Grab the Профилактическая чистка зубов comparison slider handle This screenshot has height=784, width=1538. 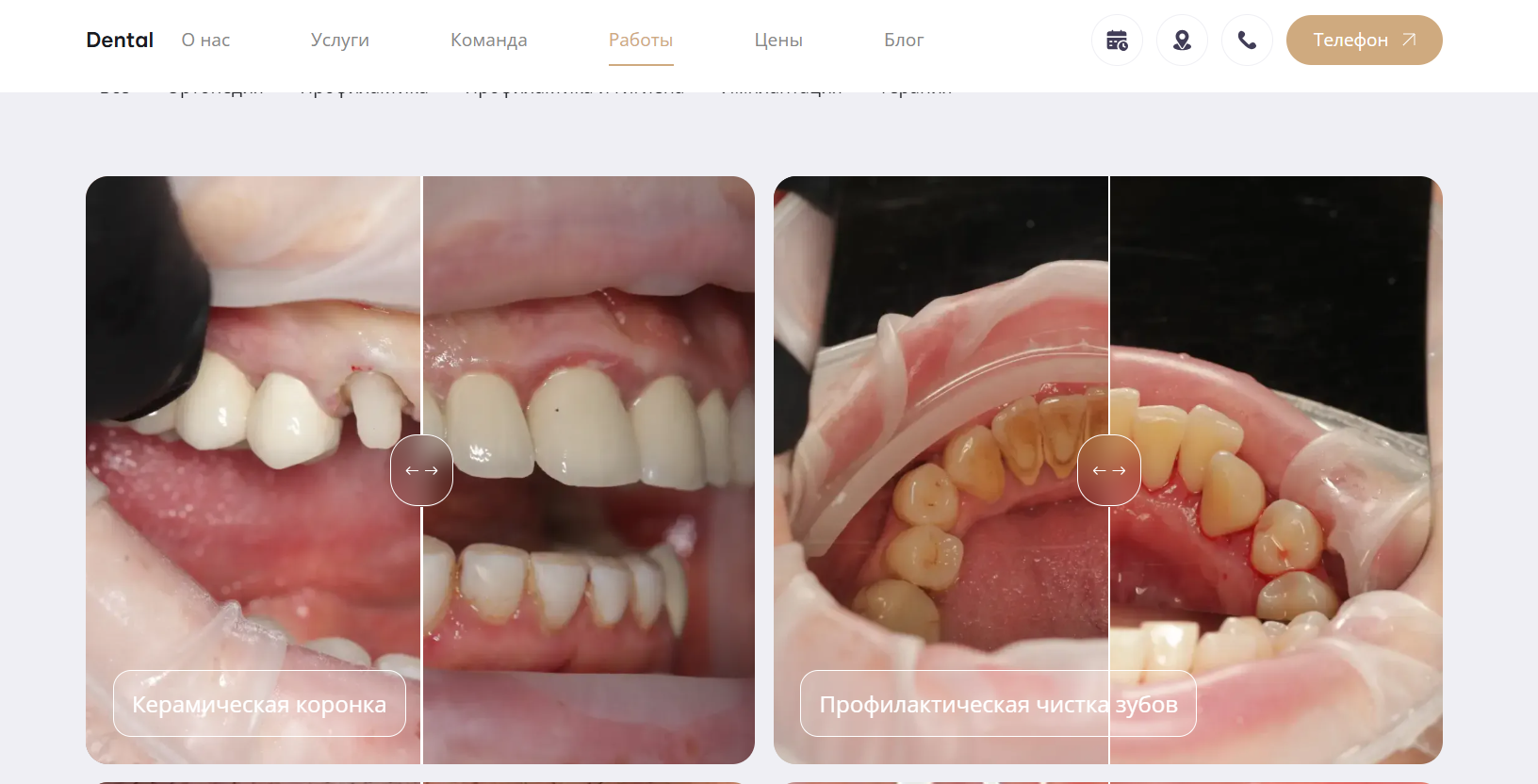click(x=1109, y=470)
